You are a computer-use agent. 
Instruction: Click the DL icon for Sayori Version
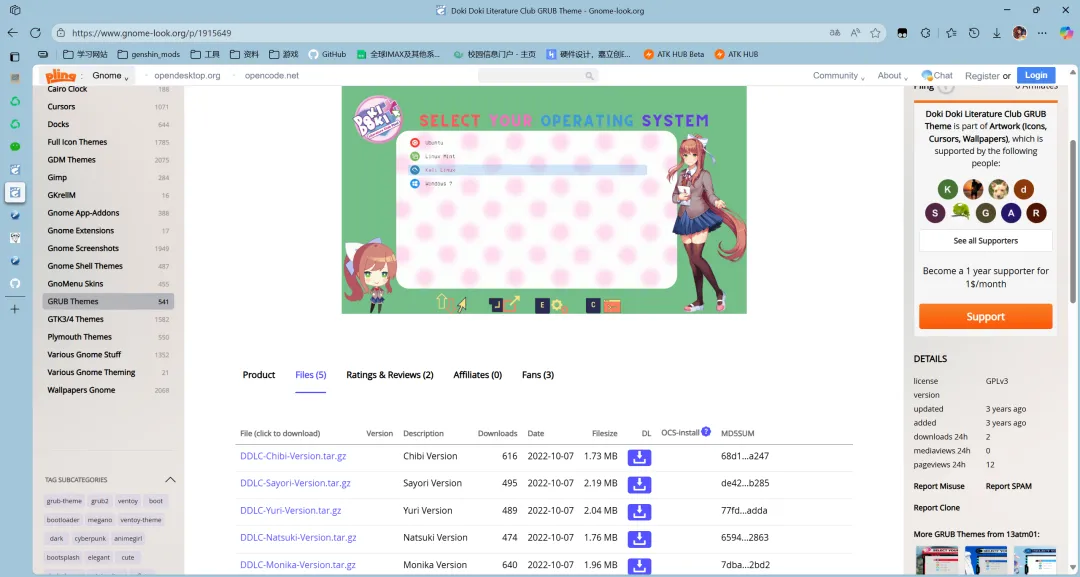pyautogui.click(x=639, y=484)
